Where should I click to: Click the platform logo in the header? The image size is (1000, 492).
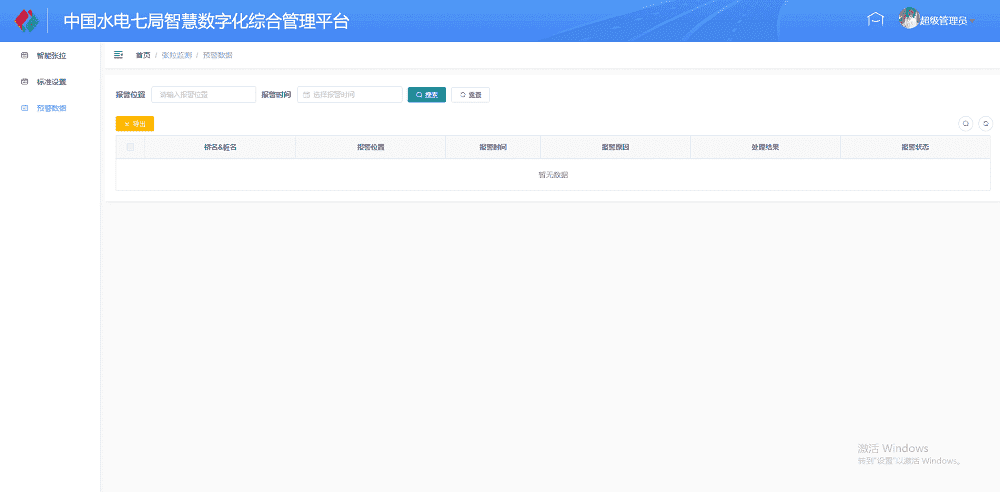[x=26, y=20]
